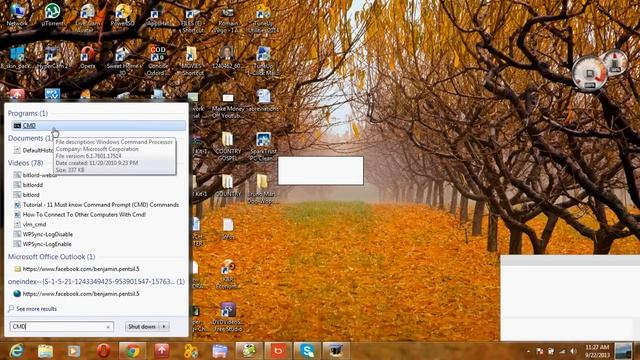Viewport: 640px width, 360px height.
Task: Open How To Connect To Other Computers With Cmd
Action: (x=80, y=214)
